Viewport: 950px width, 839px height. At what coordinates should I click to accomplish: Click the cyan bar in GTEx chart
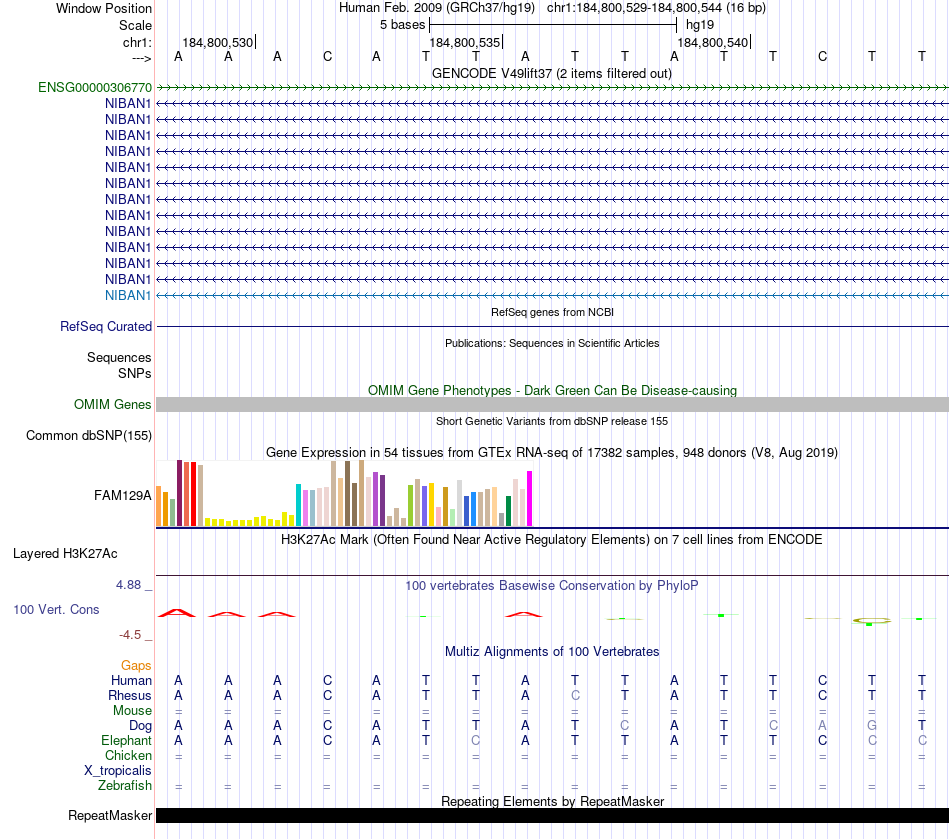tap(299, 505)
